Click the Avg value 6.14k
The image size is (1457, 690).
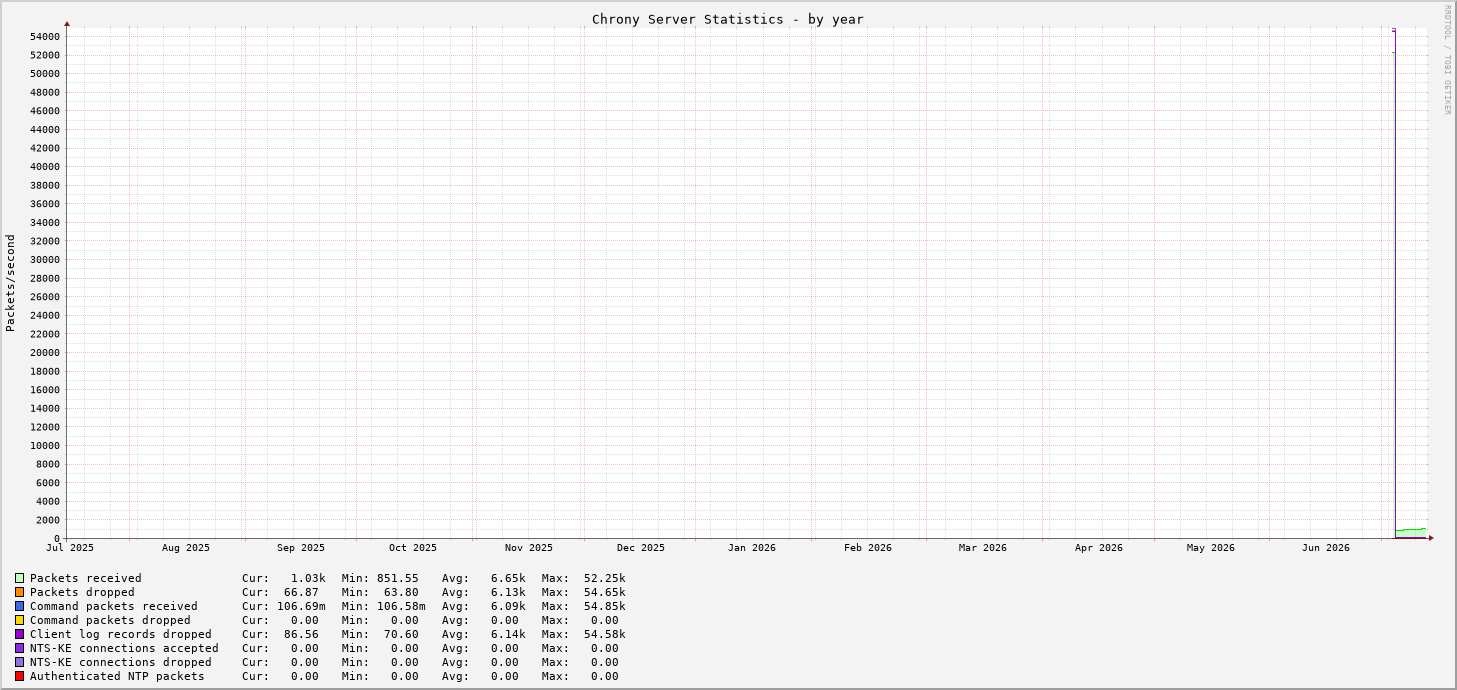tap(508, 634)
